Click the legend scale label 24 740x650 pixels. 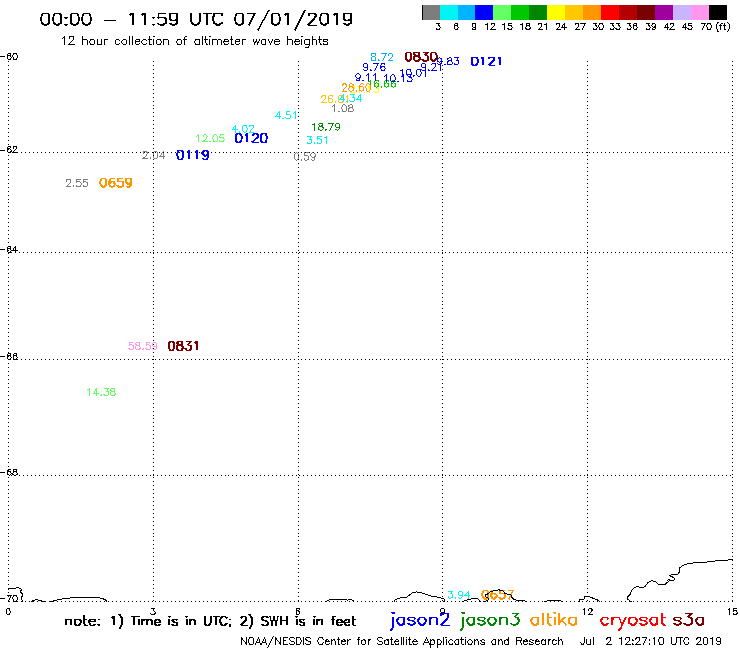(561, 27)
